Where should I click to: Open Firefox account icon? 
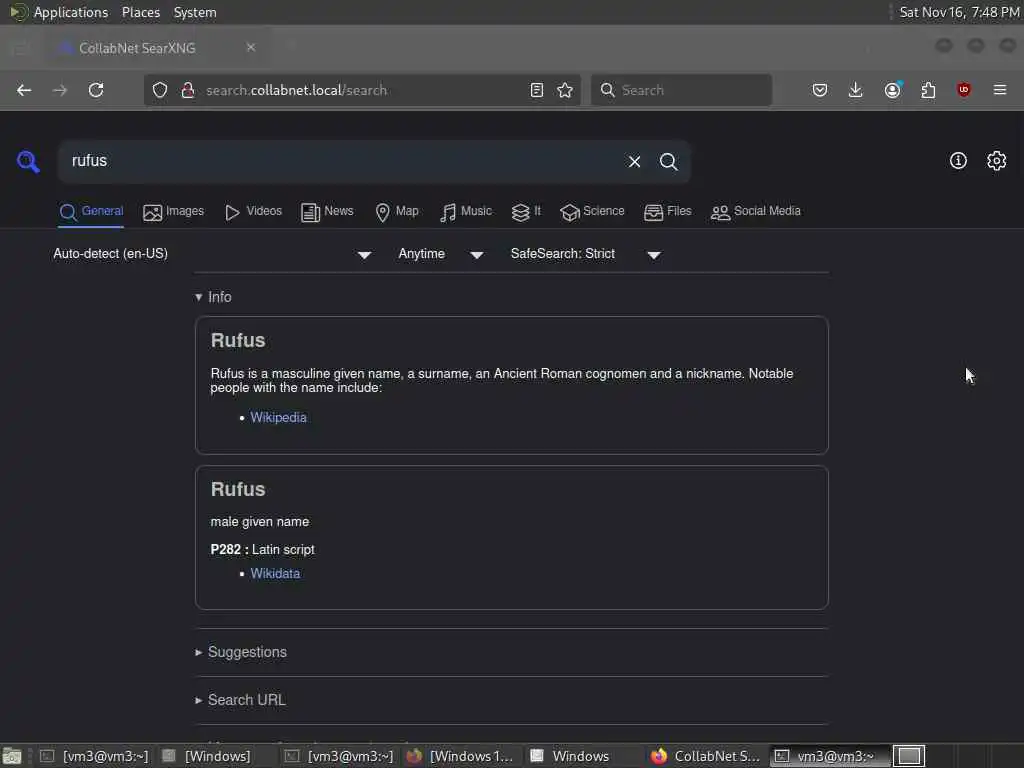pyautogui.click(x=893, y=89)
